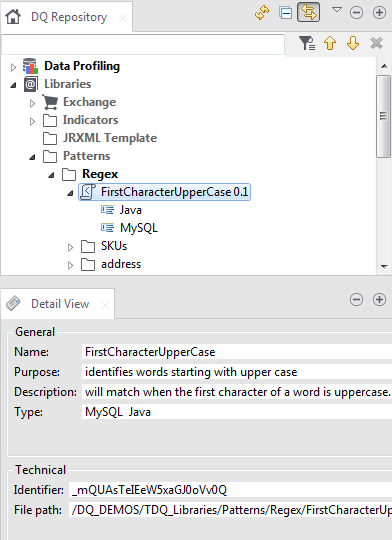Switch to the Detail View tab
Viewport: 392px width, 540px height.
click(x=60, y=304)
